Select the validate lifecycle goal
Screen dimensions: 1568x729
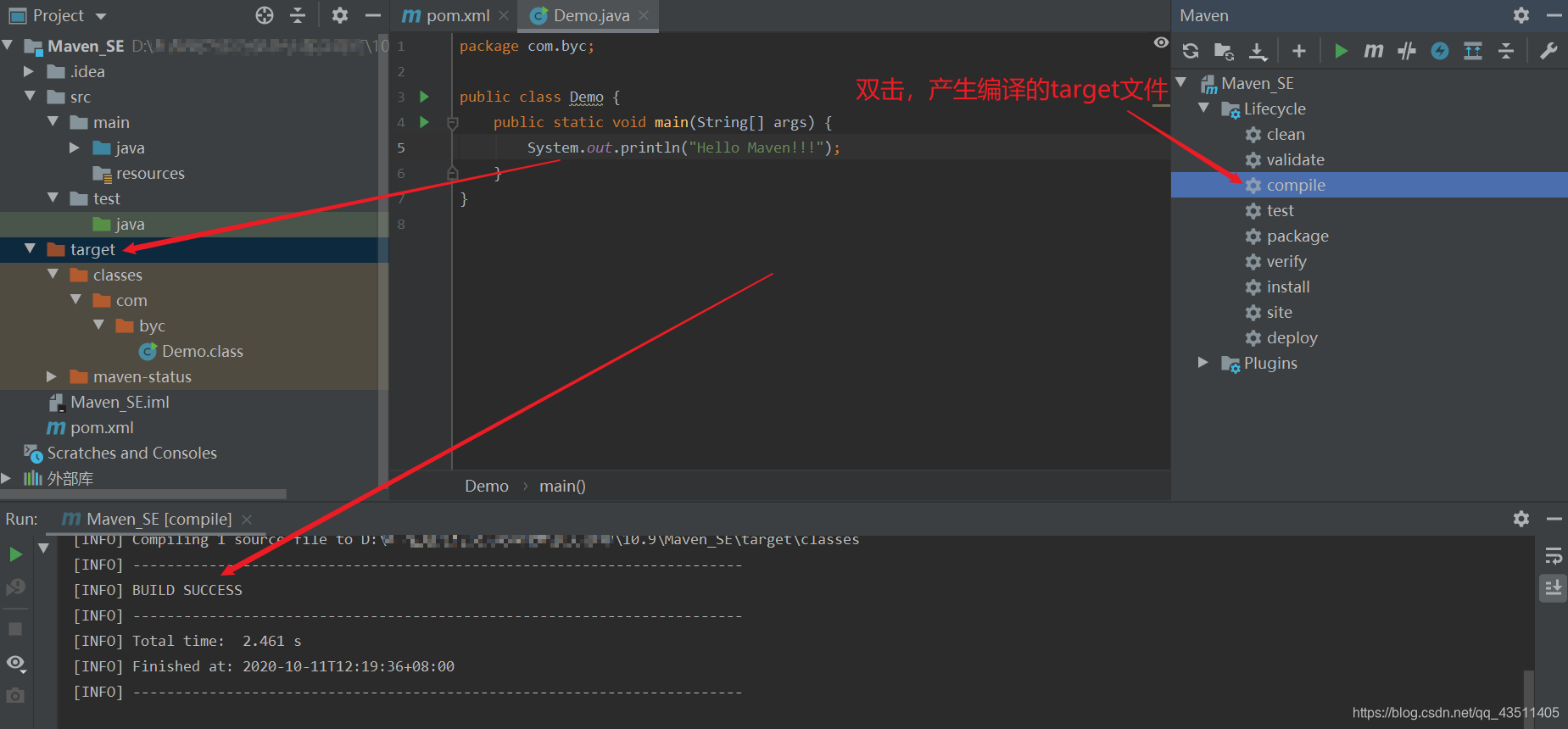pos(1285,159)
